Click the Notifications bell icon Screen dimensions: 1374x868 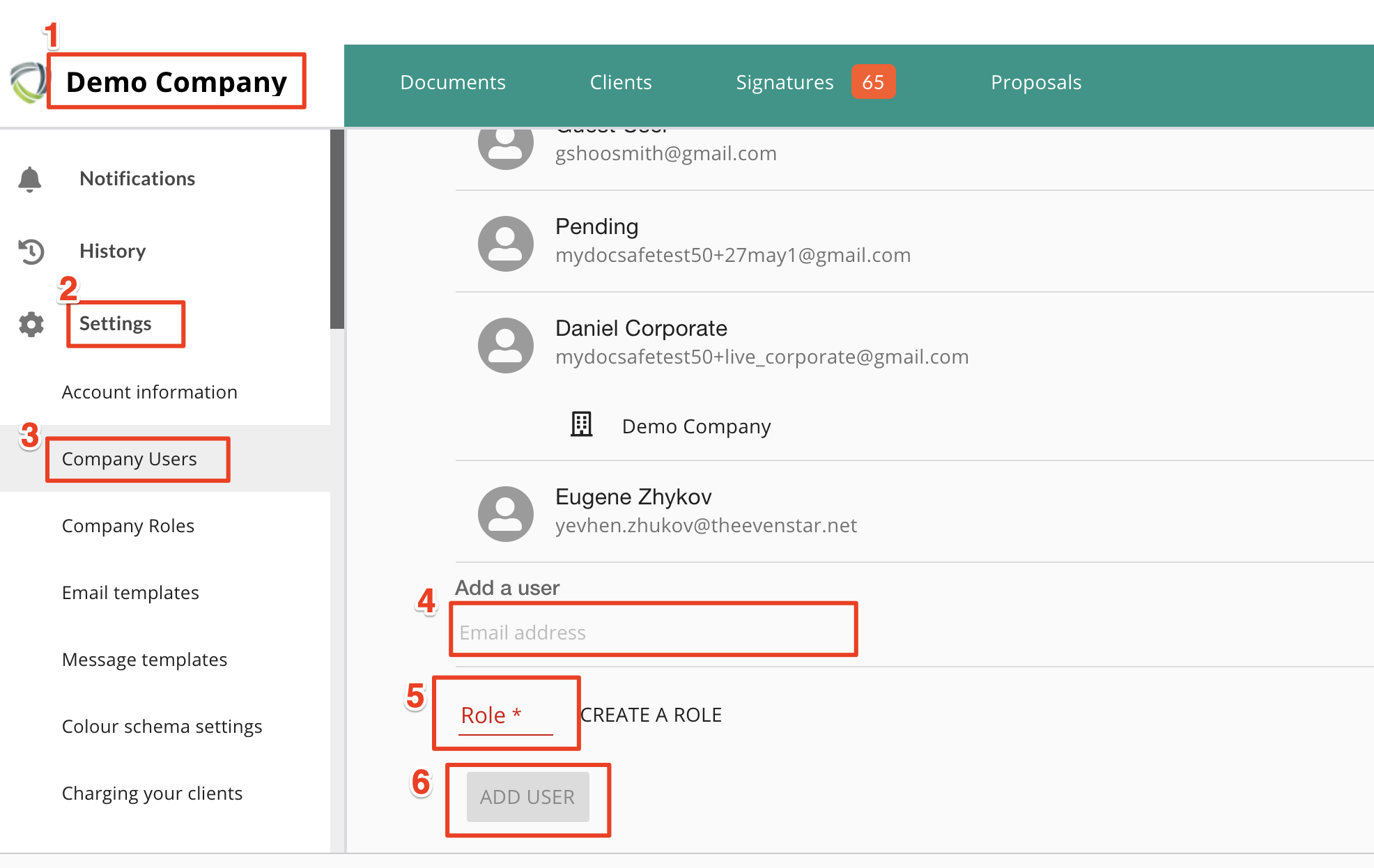click(x=29, y=179)
